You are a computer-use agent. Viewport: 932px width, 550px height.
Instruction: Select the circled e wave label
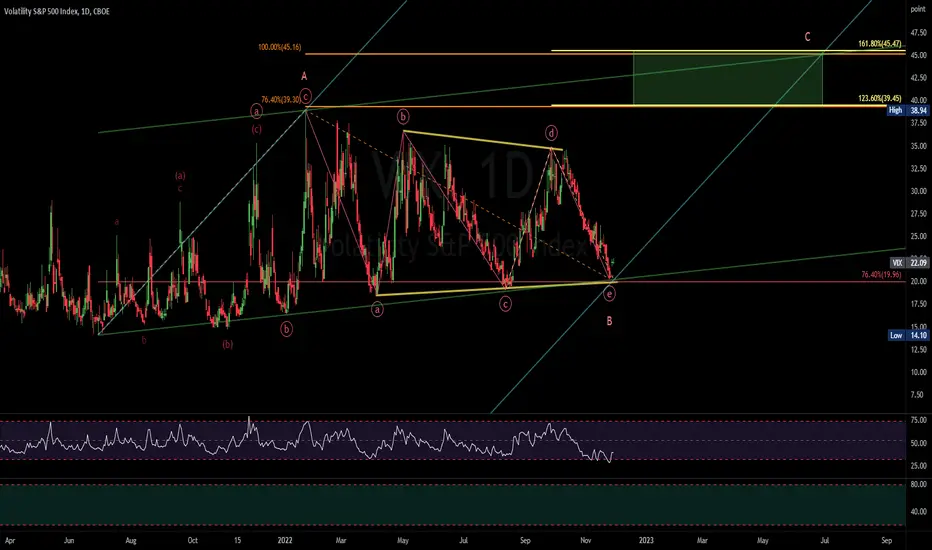click(x=609, y=294)
